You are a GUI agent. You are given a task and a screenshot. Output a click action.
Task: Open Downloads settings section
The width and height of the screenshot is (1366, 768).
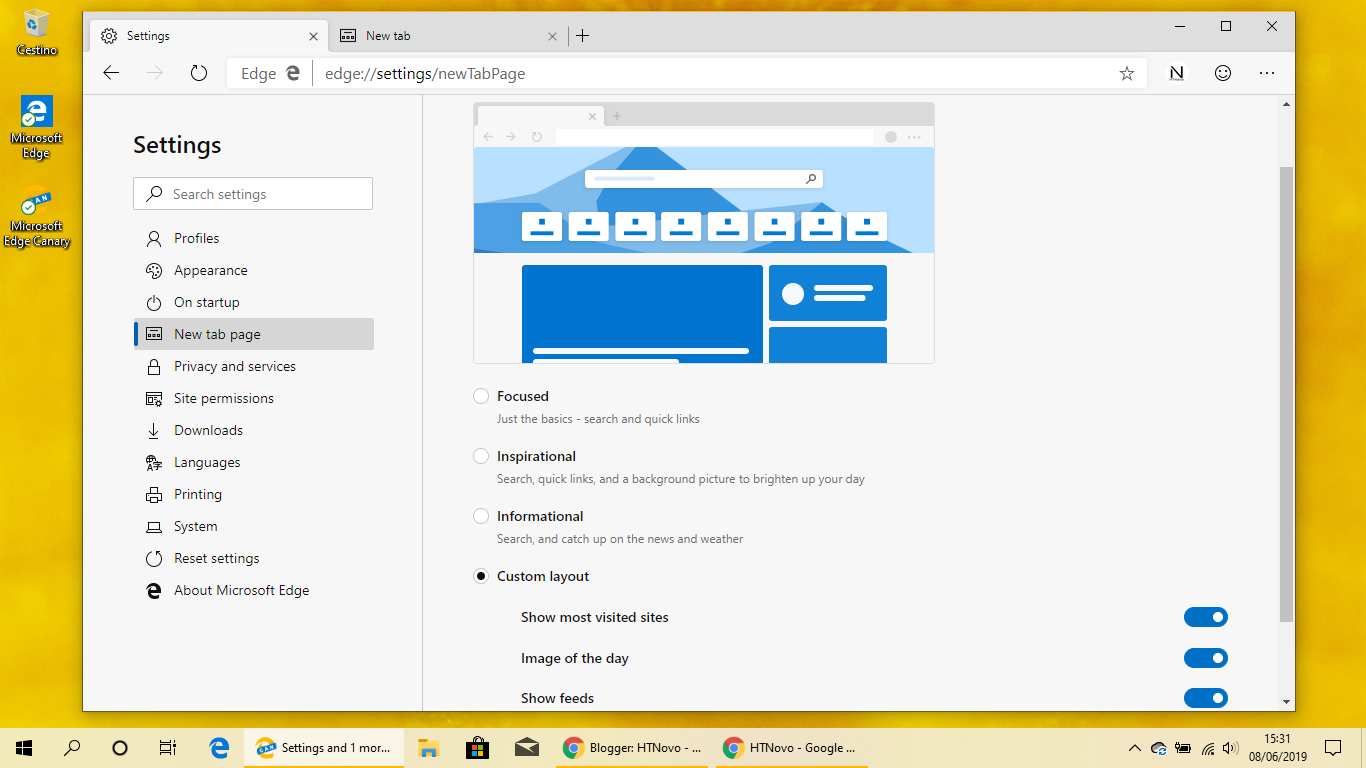253,430
